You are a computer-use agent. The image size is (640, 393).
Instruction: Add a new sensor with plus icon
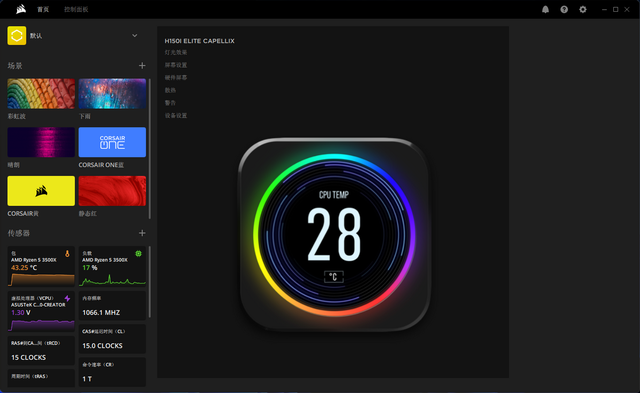click(142, 233)
